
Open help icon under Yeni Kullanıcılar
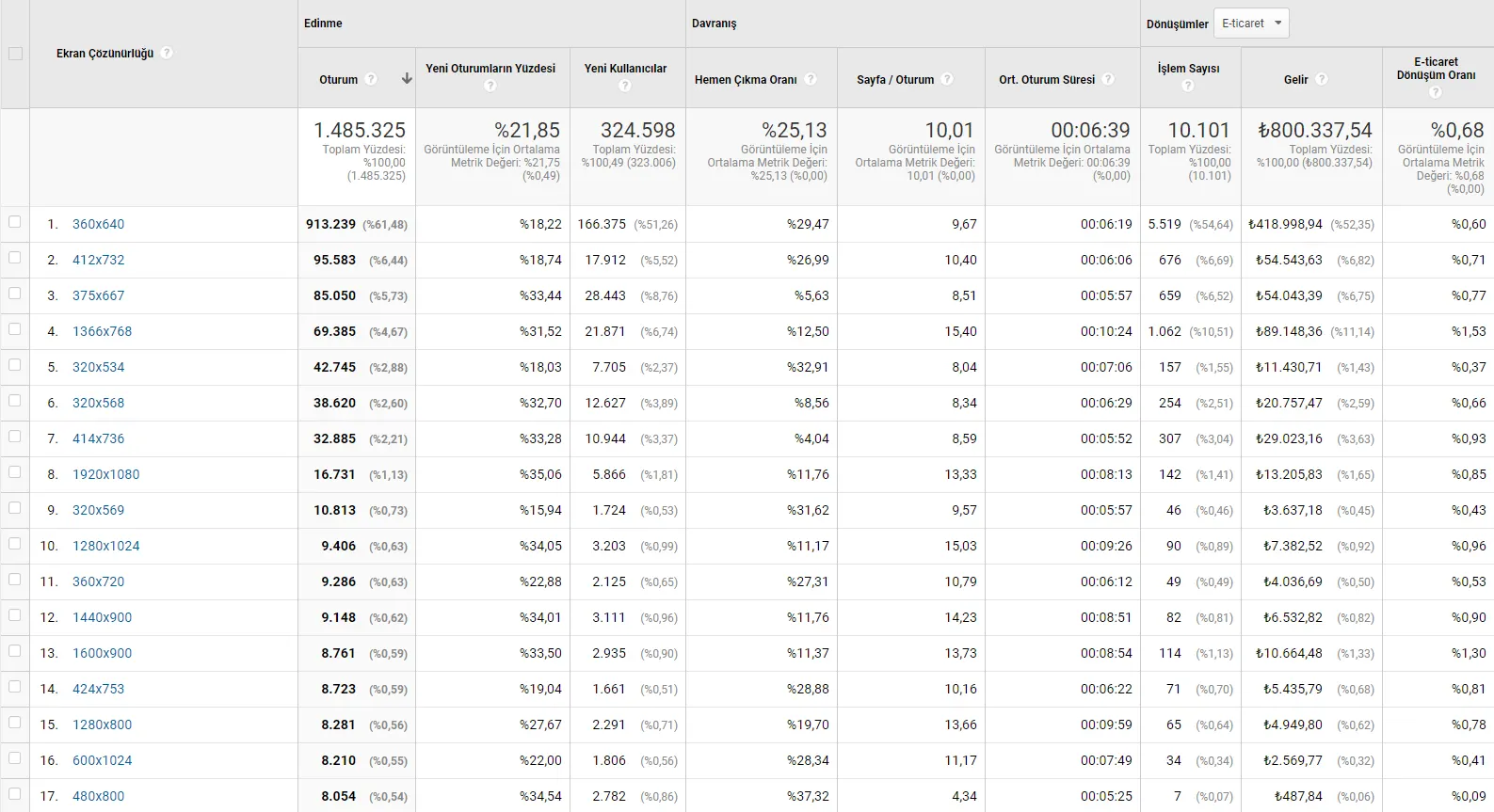pos(625,86)
